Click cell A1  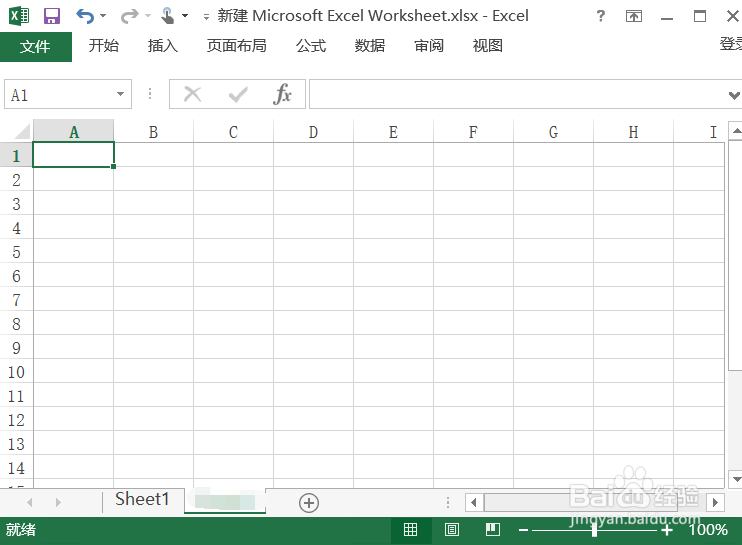point(73,155)
